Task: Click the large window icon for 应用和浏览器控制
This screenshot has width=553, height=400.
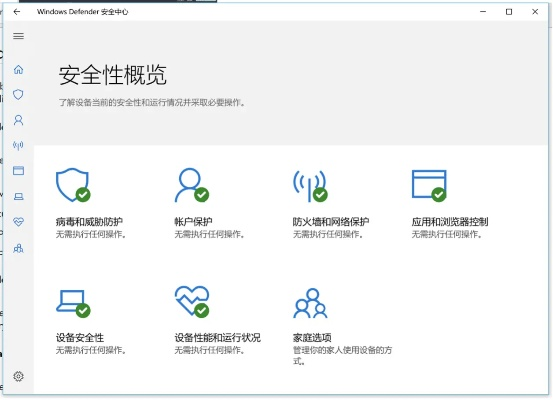Action: [429, 186]
